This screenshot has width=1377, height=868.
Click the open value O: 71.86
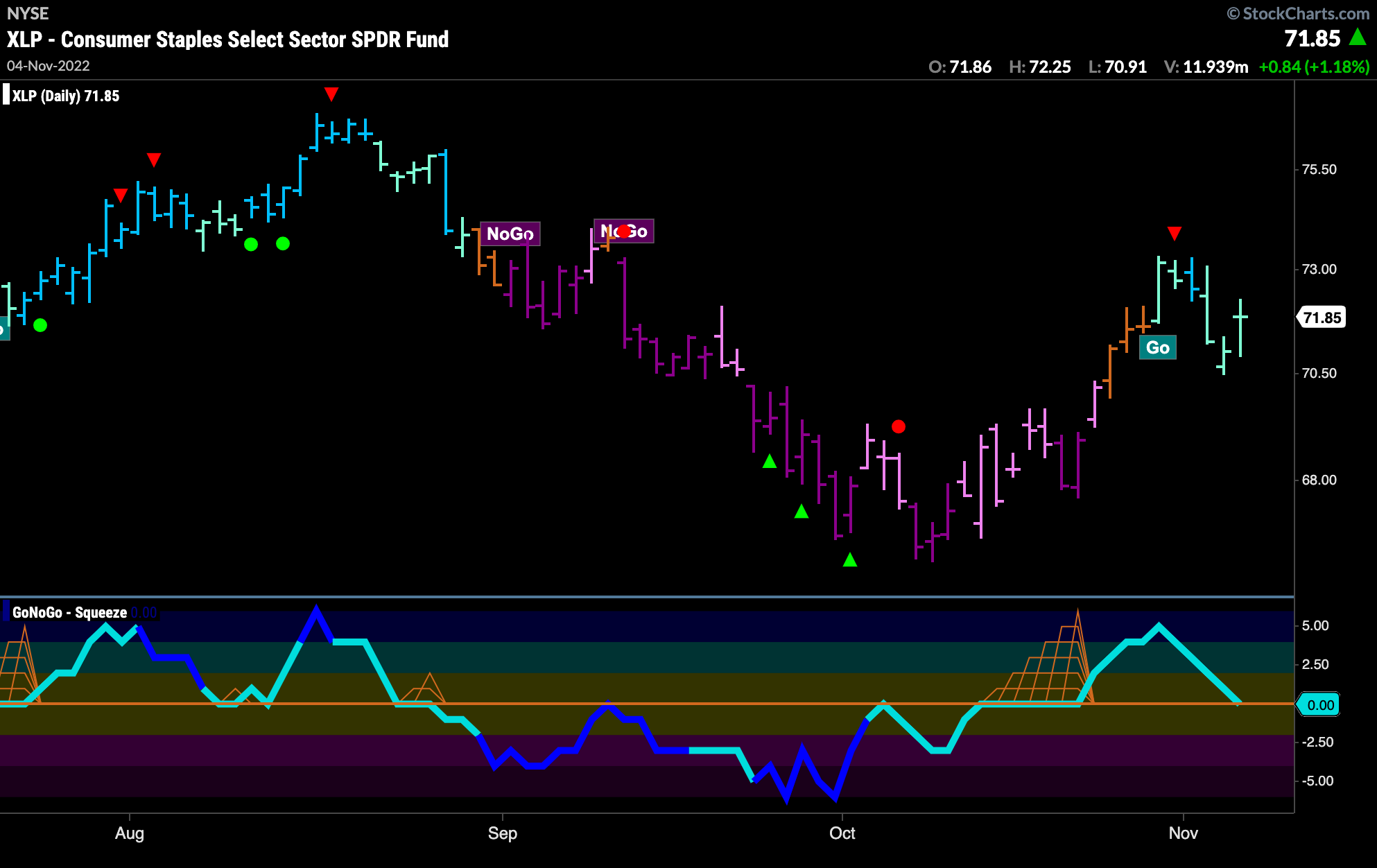pos(960,67)
